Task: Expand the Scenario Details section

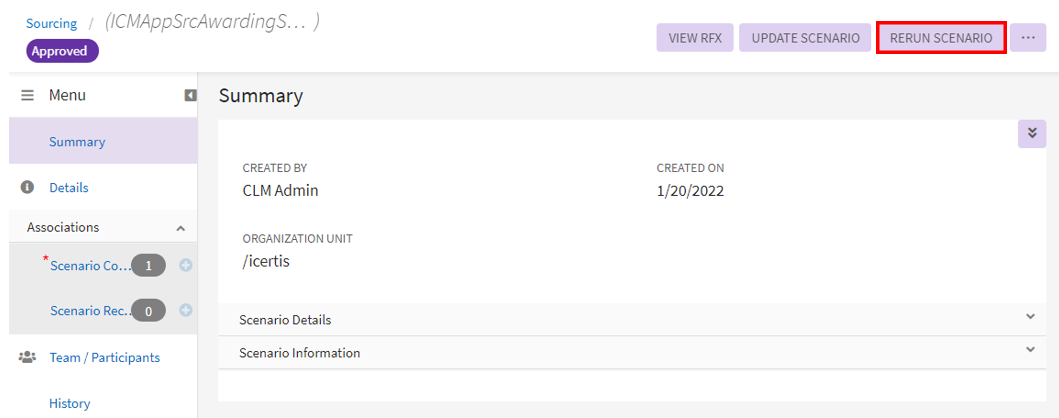Action: coord(1031,317)
